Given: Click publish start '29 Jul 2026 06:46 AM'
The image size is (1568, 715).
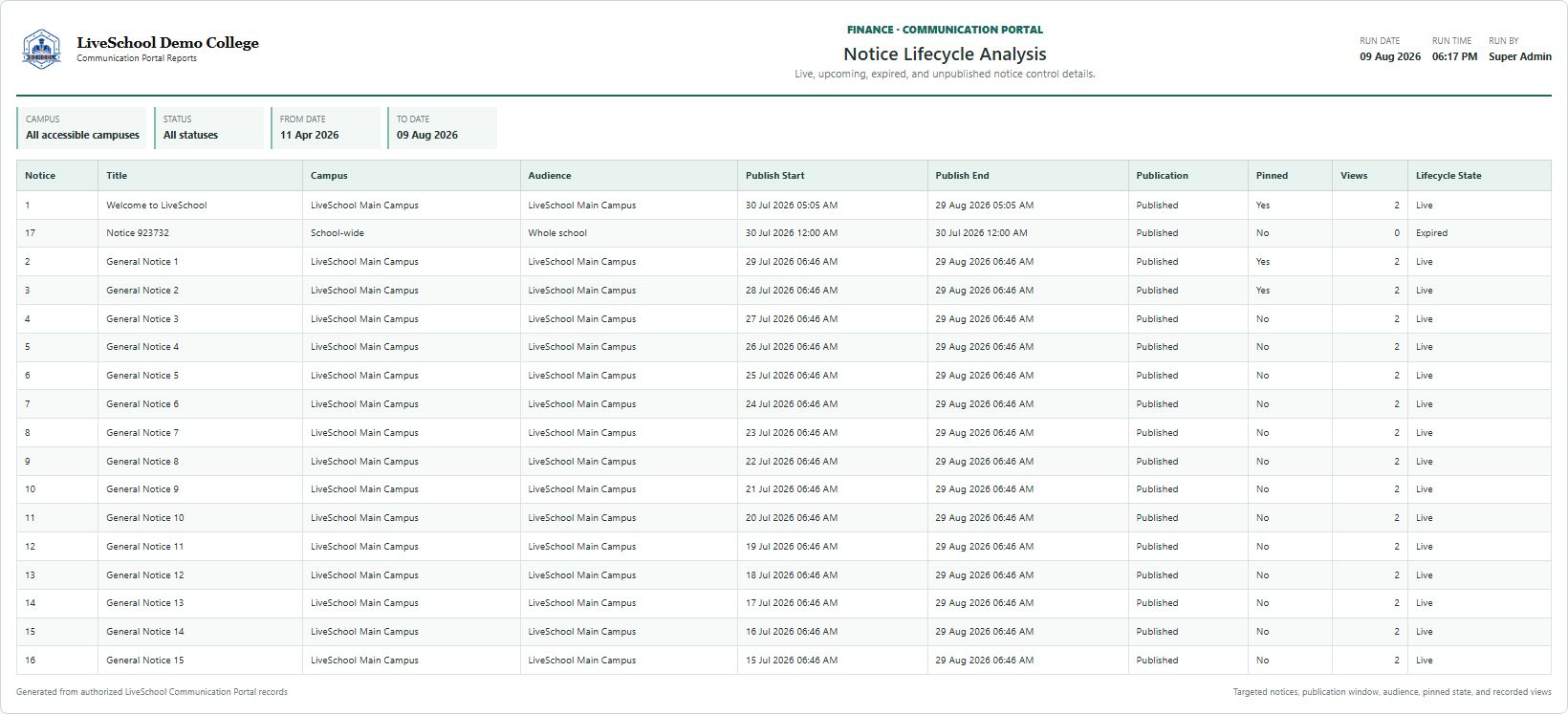Looking at the screenshot, I should (792, 262).
